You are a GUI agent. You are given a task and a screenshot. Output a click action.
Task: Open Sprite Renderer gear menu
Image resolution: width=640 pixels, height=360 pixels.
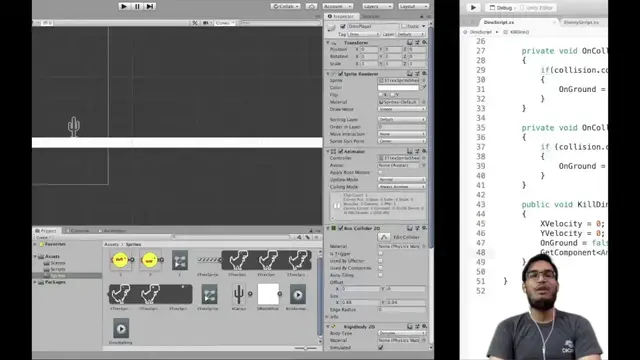click(x=424, y=73)
